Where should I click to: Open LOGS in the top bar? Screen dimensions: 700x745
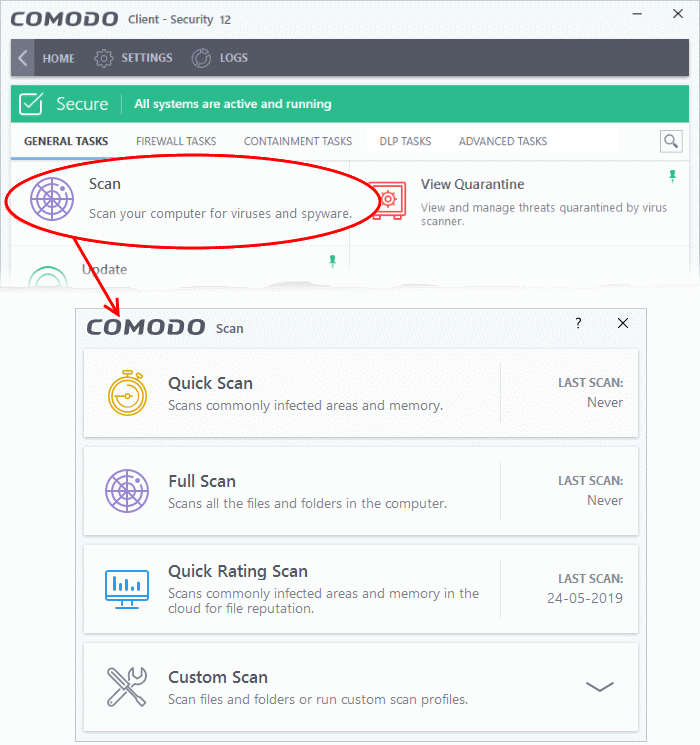pyautogui.click(x=233, y=58)
